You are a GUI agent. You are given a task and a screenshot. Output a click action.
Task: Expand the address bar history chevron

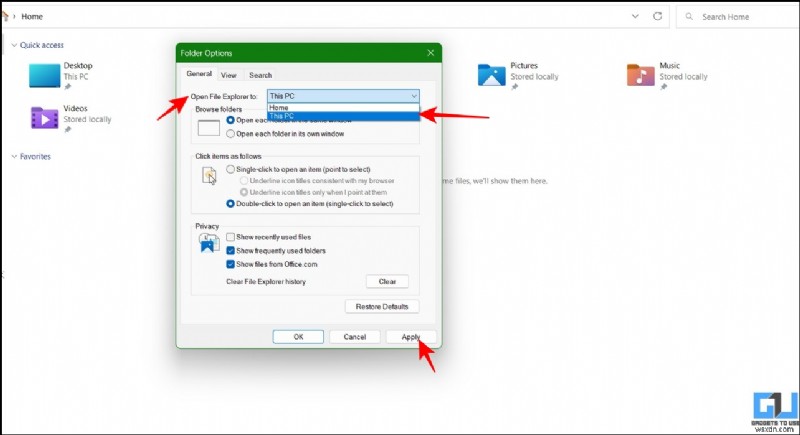(x=635, y=16)
